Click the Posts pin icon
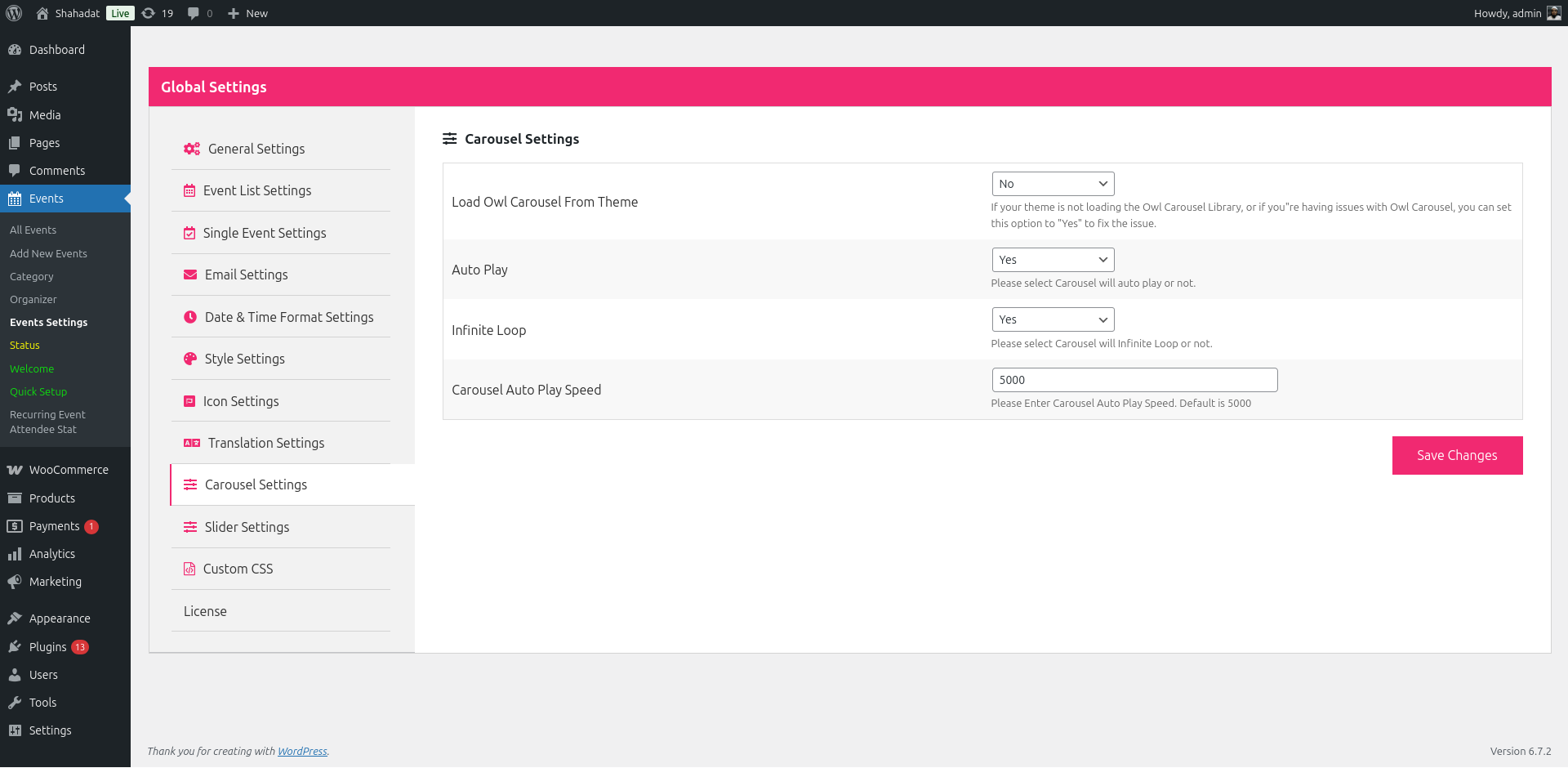This screenshot has height=768, width=1568. pos(15,87)
